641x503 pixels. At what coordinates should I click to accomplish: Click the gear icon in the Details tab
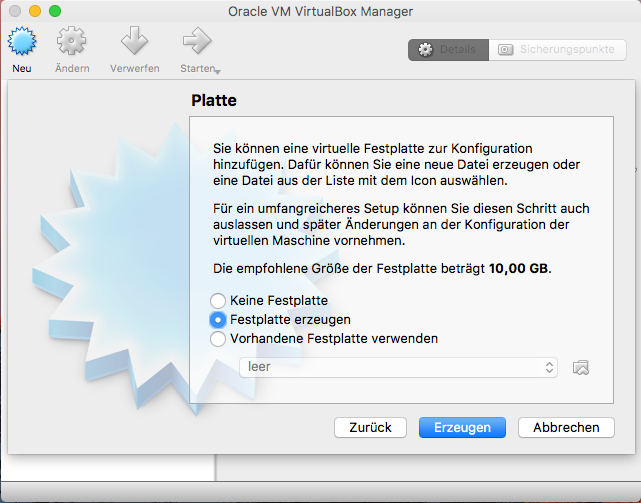[x=426, y=49]
